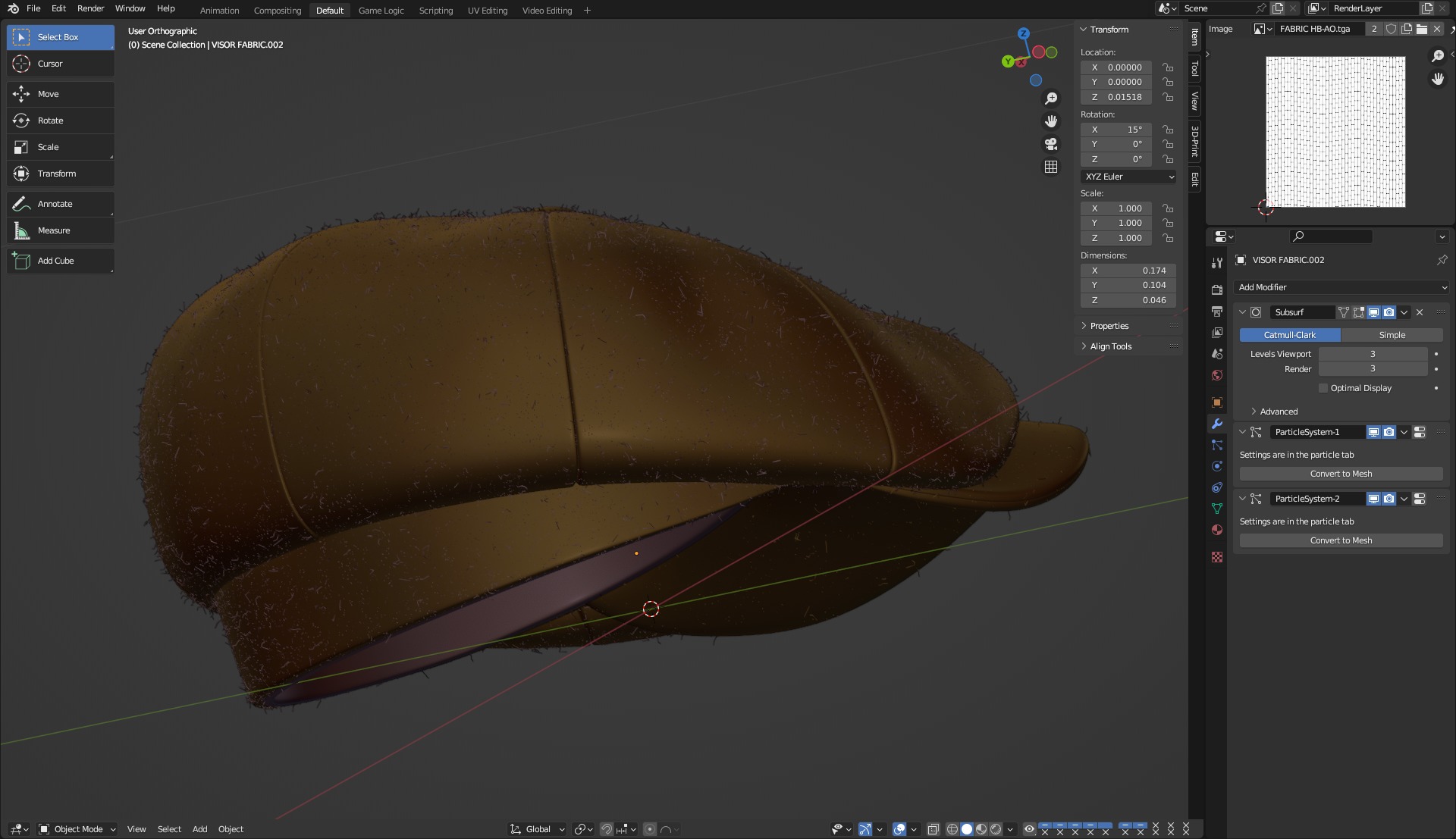Click the viewport pan hand icon
Viewport: 1456px width, 839px height.
[1051, 121]
